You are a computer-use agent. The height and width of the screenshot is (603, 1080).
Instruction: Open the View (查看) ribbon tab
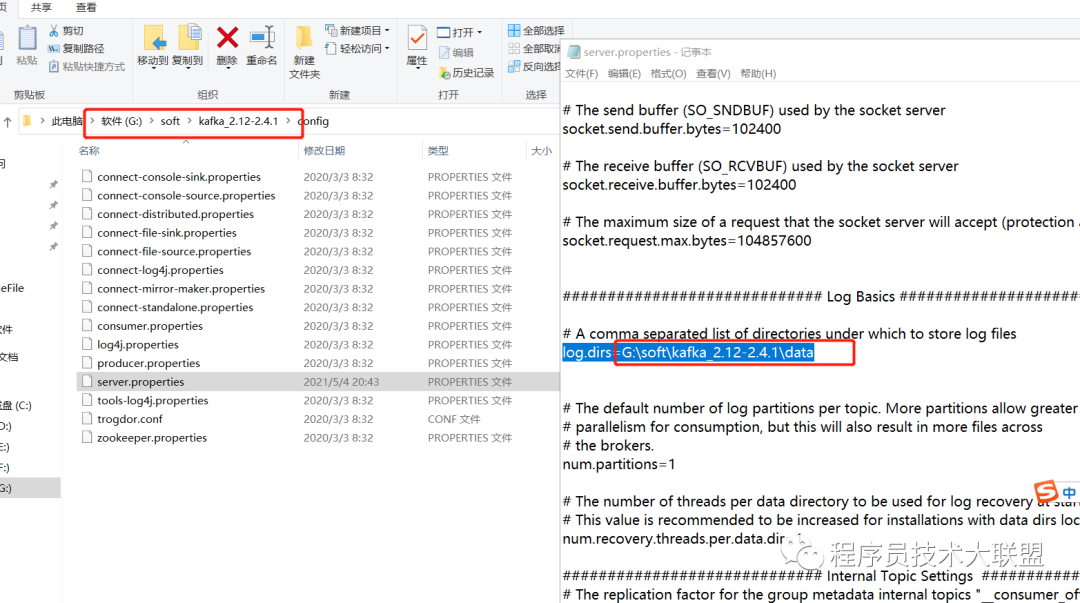pyautogui.click(x=86, y=8)
